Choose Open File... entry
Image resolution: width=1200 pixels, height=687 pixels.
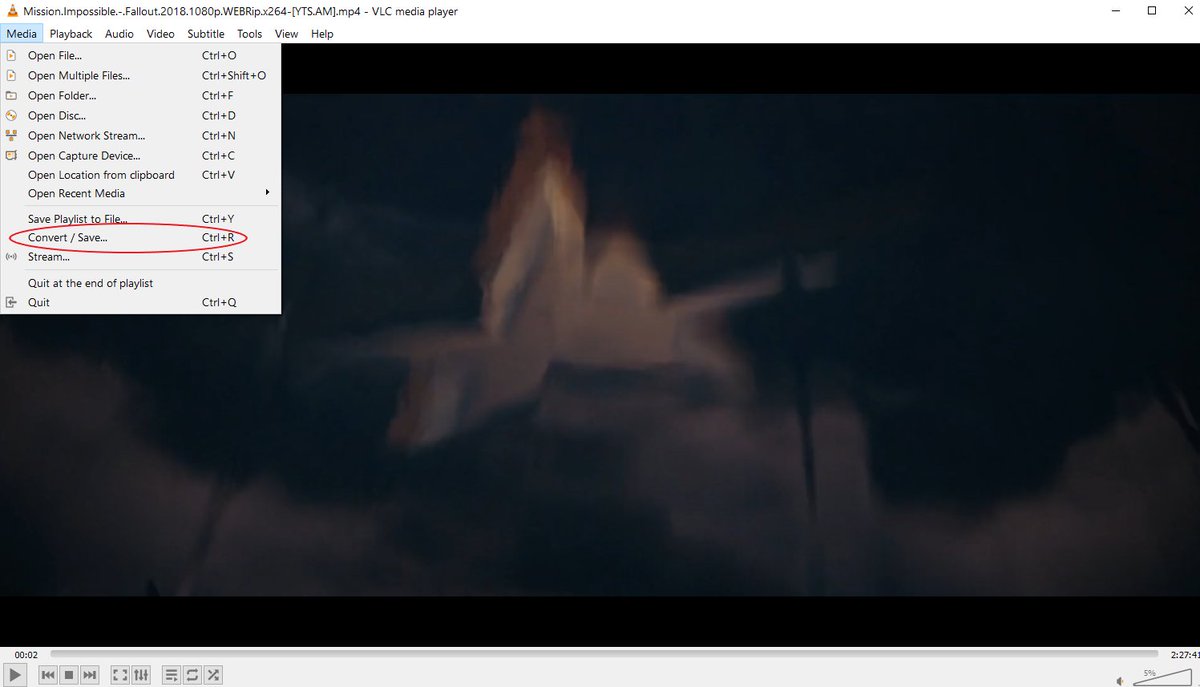pos(140,56)
